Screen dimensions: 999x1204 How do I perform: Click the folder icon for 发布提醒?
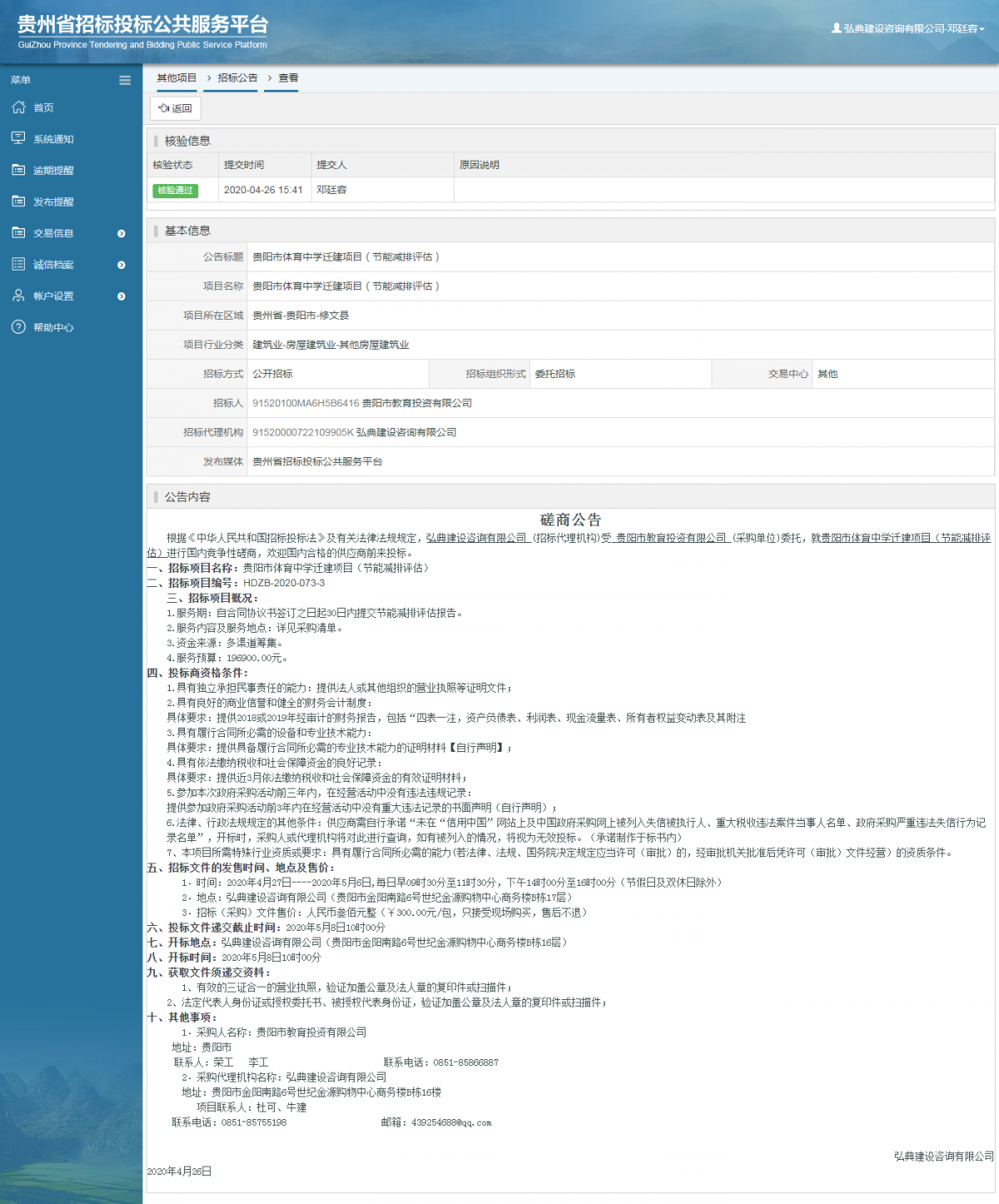point(18,201)
